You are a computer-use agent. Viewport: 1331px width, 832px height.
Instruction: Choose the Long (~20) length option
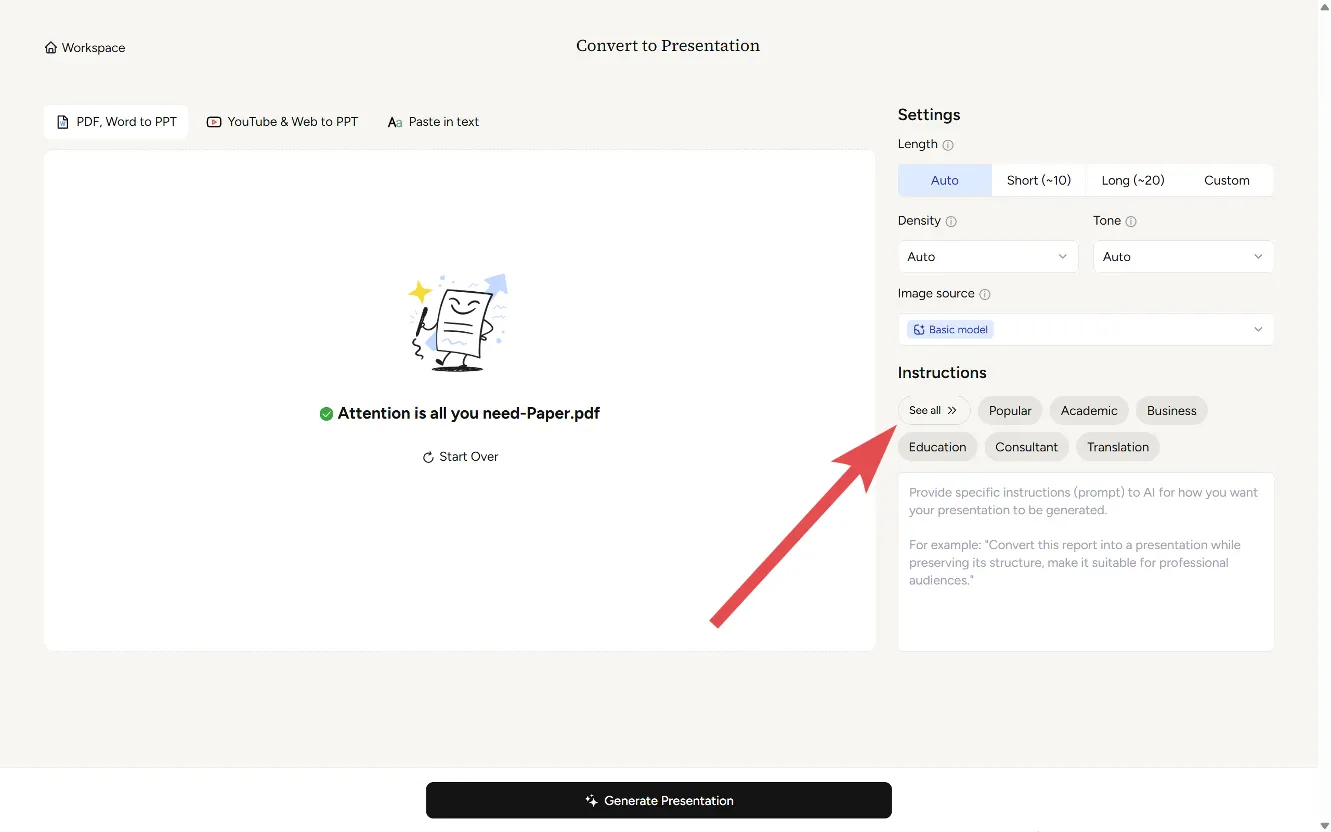click(x=1132, y=181)
